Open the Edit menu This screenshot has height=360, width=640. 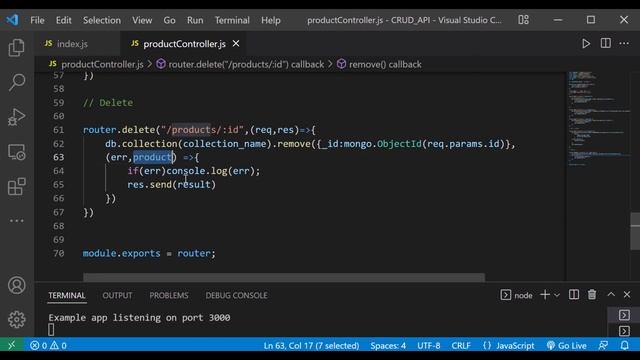63,20
